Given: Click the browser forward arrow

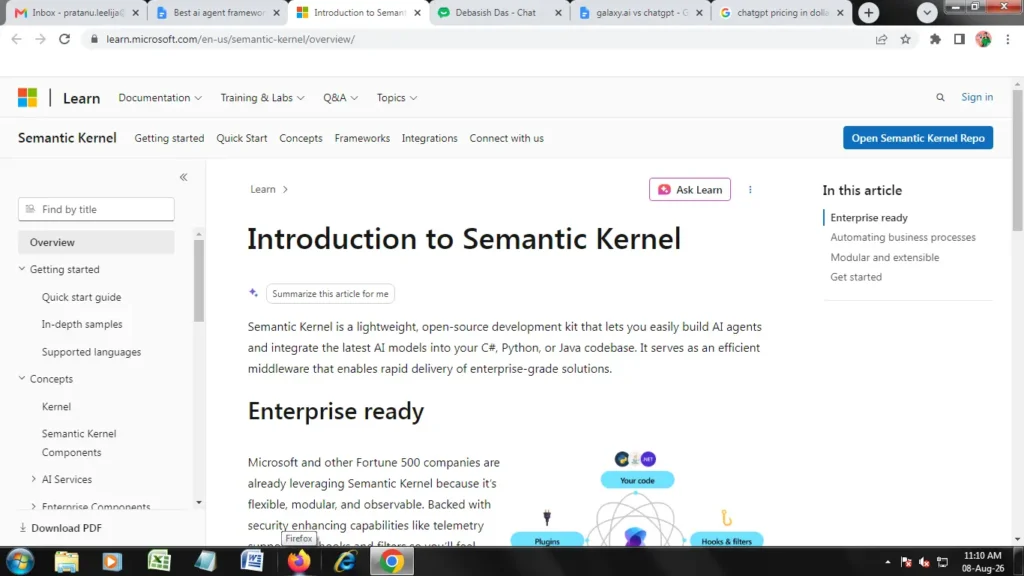Looking at the screenshot, I should coord(40,39).
